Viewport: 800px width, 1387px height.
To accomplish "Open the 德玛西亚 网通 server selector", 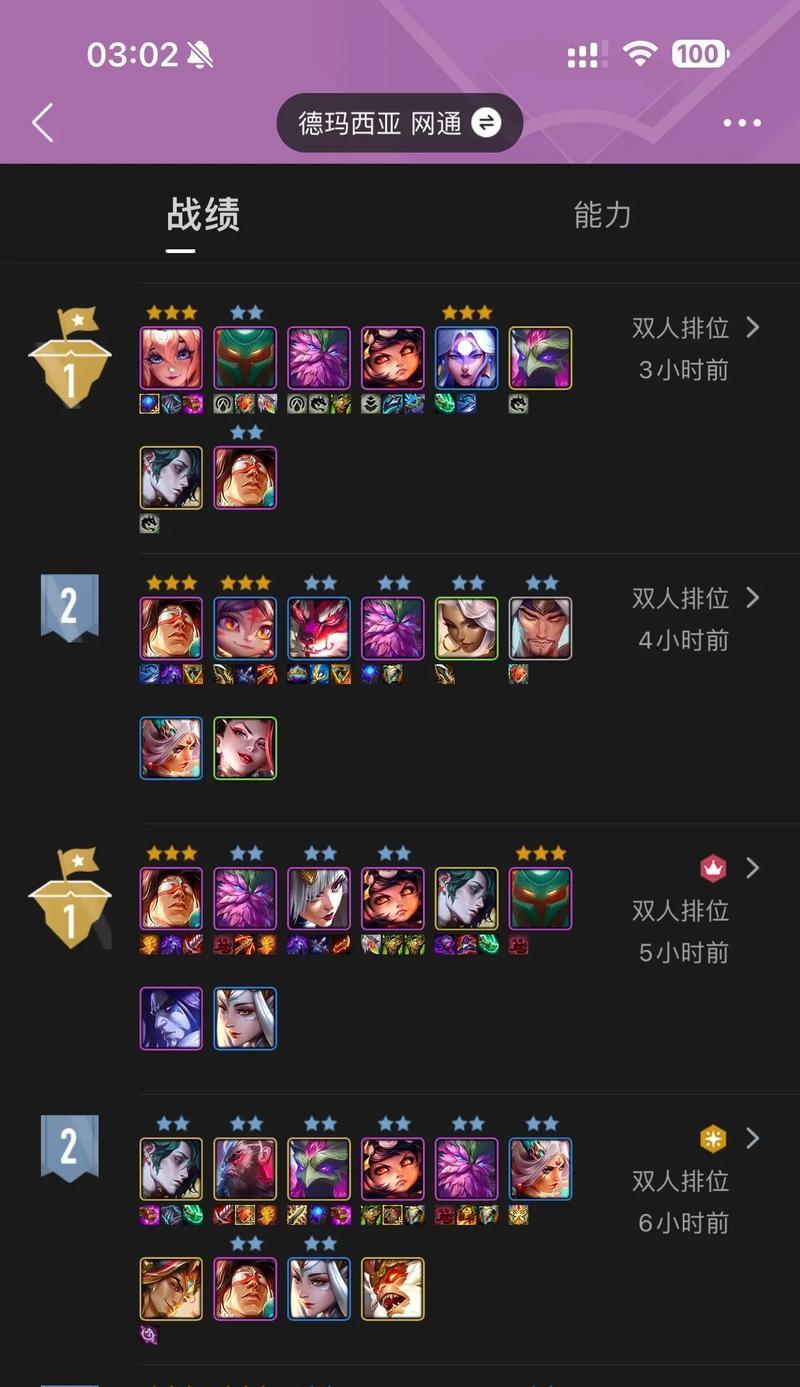I will coord(400,123).
